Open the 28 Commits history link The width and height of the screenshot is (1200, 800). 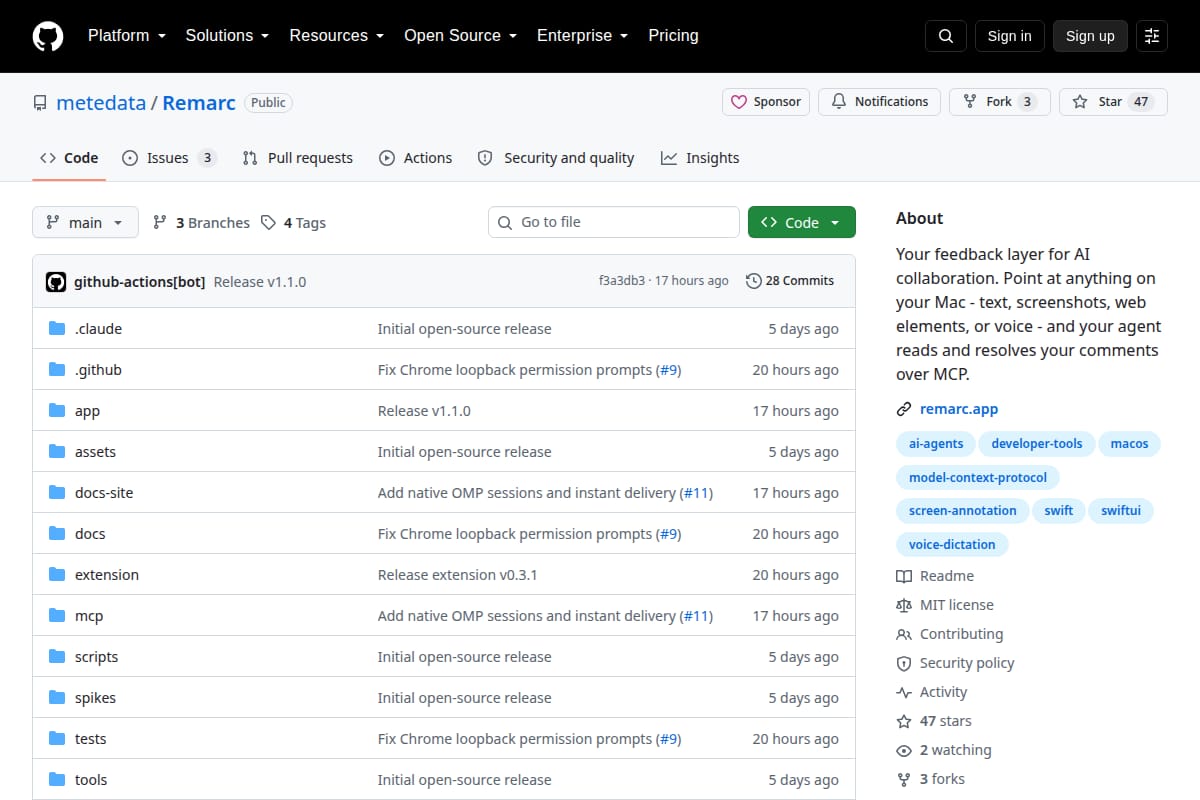coord(790,281)
